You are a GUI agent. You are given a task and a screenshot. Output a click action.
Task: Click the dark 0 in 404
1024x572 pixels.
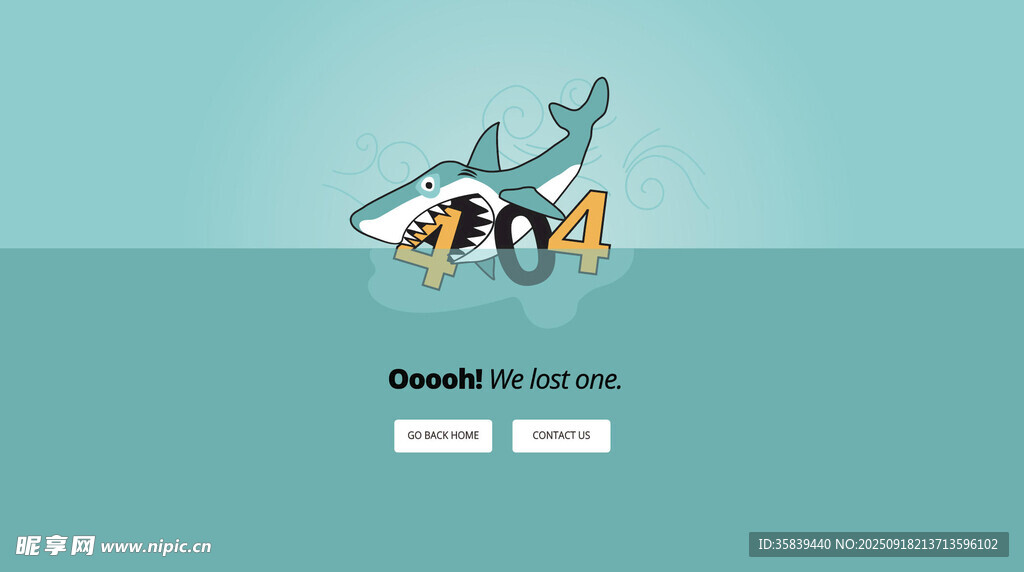point(524,245)
